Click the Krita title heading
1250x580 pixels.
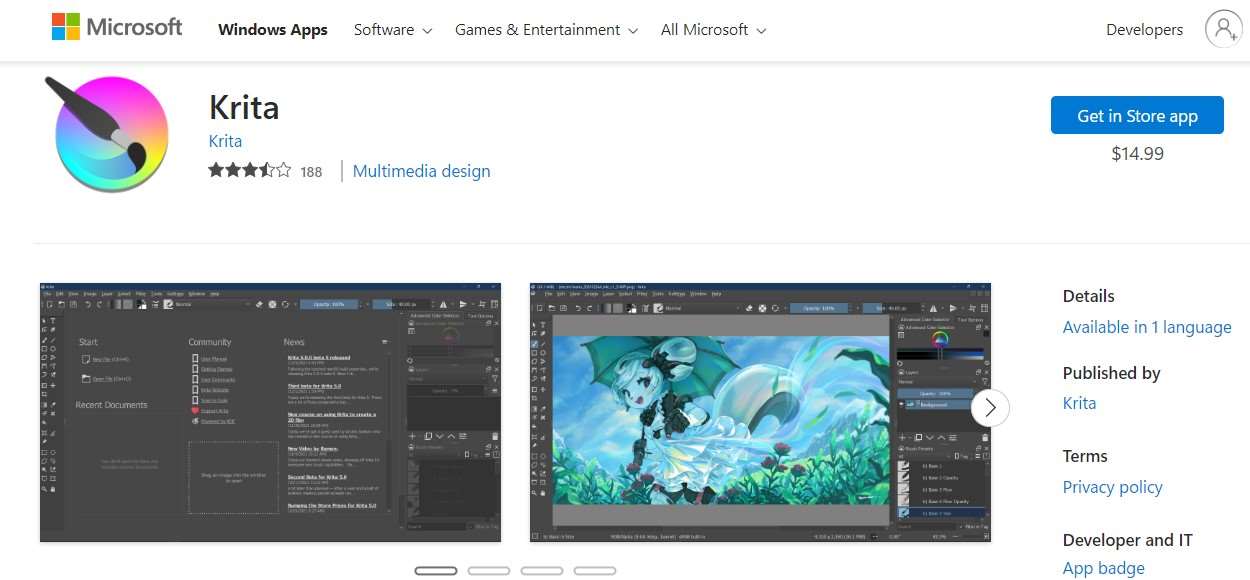pyautogui.click(x=244, y=107)
